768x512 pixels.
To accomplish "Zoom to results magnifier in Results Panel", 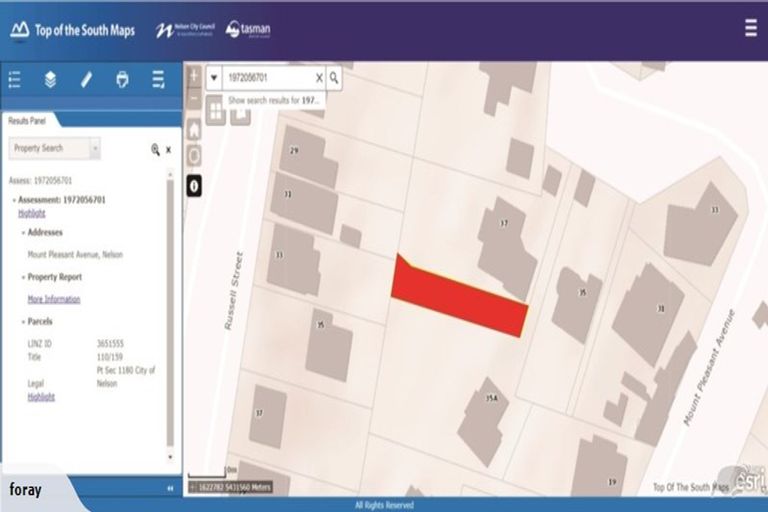I will coord(155,149).
